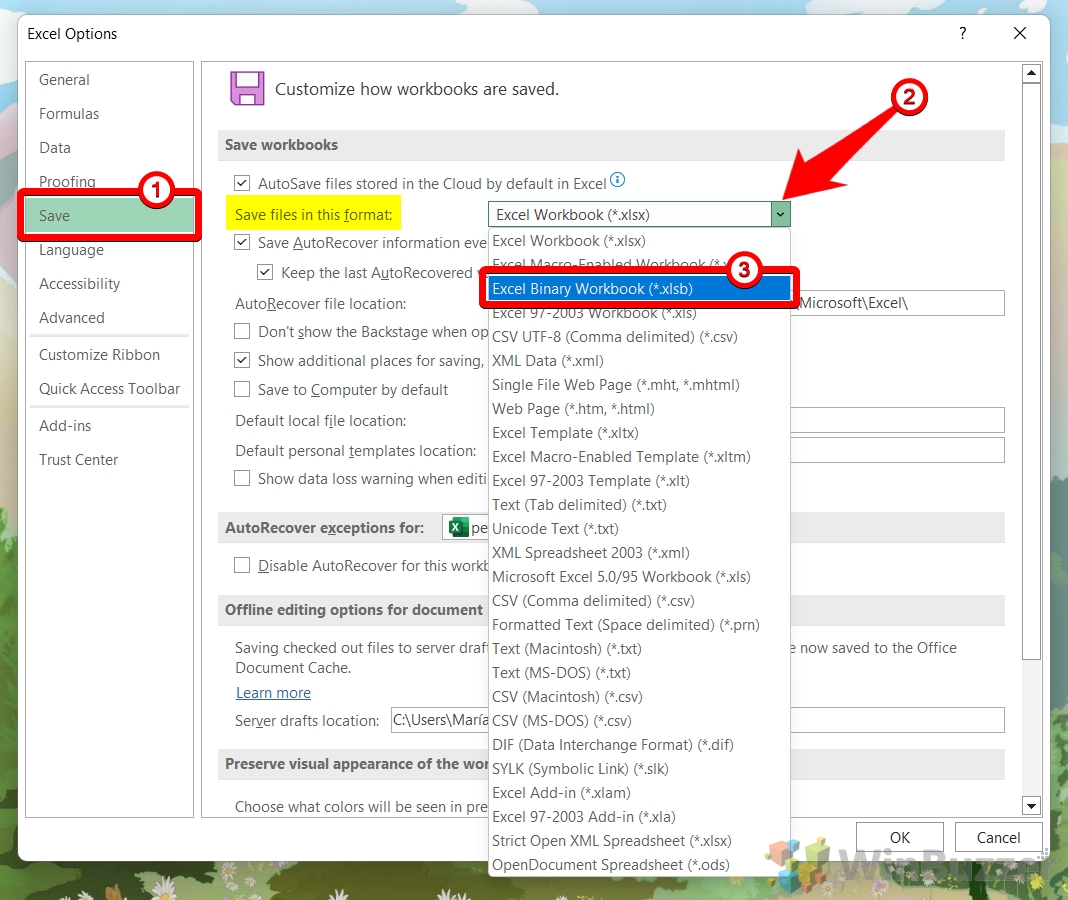Go to Customize Ribbon settings
Viewport: 1068px width, 900px height.
(109, 355)
